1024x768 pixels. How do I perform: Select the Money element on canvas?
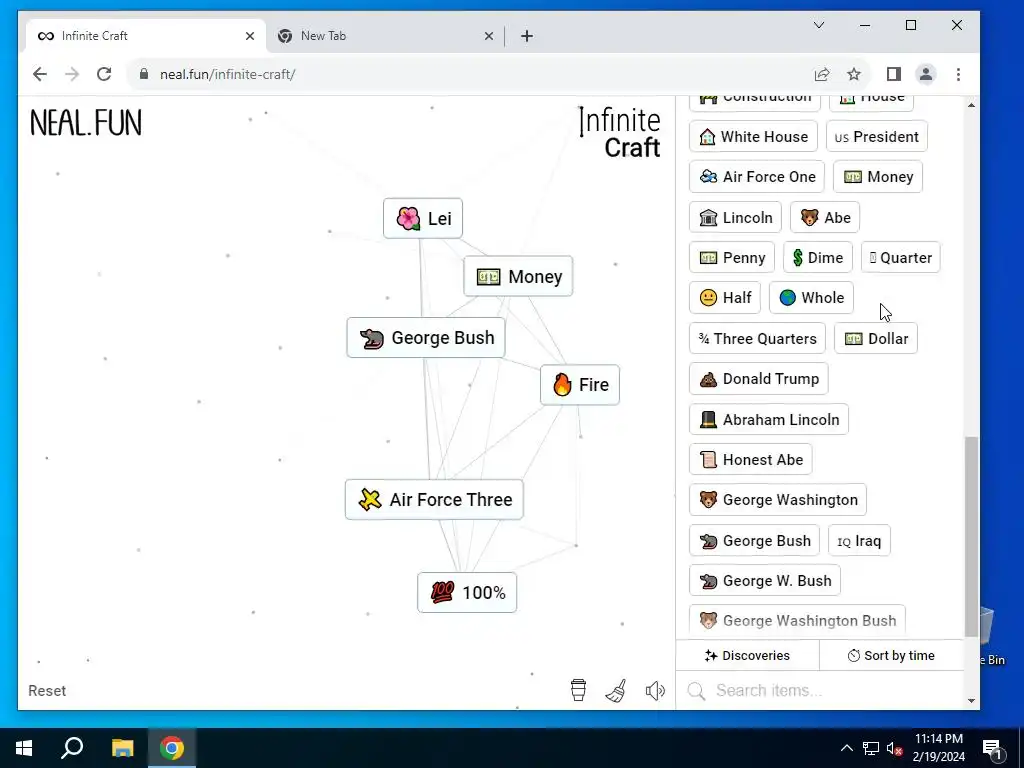[x=518, y=276]
